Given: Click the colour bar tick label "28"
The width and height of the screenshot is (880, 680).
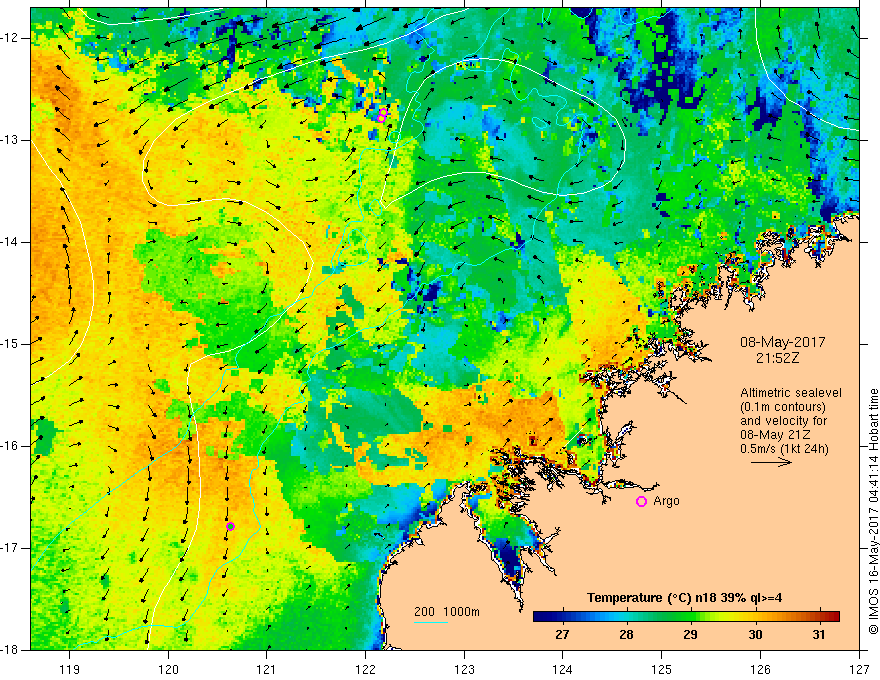Looking at the screenshot, I should (x=626, y=635).
